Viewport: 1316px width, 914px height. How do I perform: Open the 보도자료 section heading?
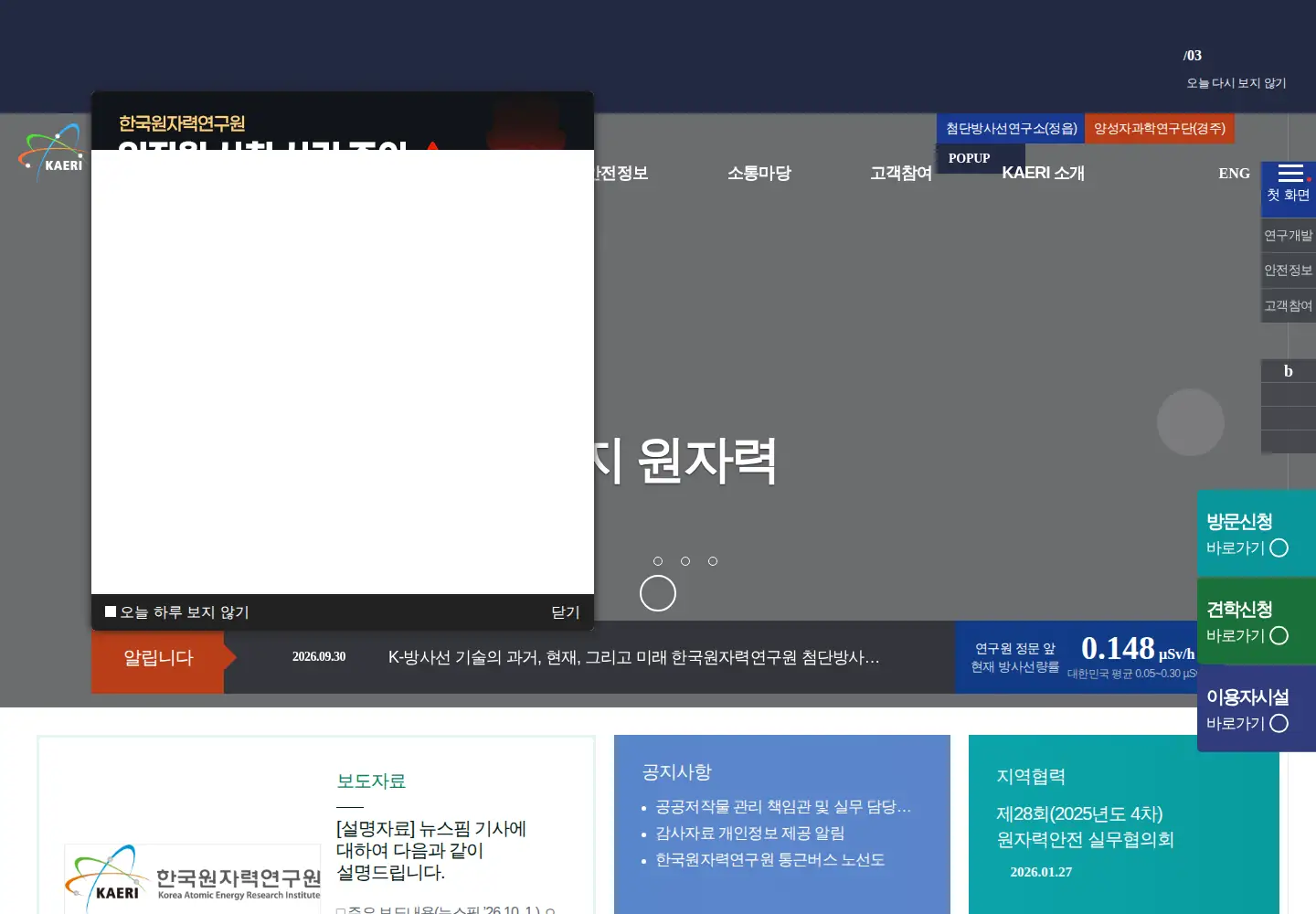[x=371, y=781]
